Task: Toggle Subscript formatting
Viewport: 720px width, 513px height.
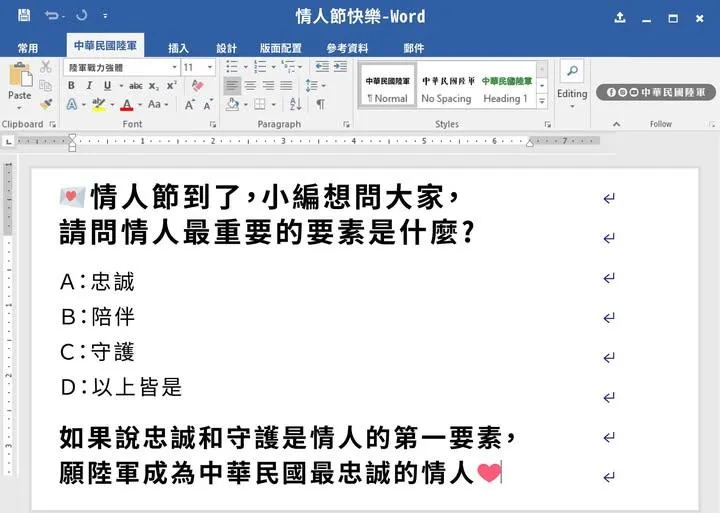Action: (x=154, y=86)
